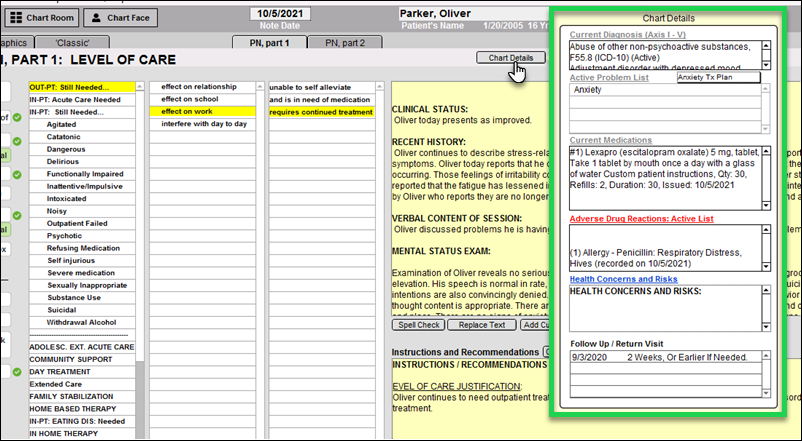Screen dimensions: 802x441
Task: Switch to the PN, part 2 tab
Action: pos(337,43)
